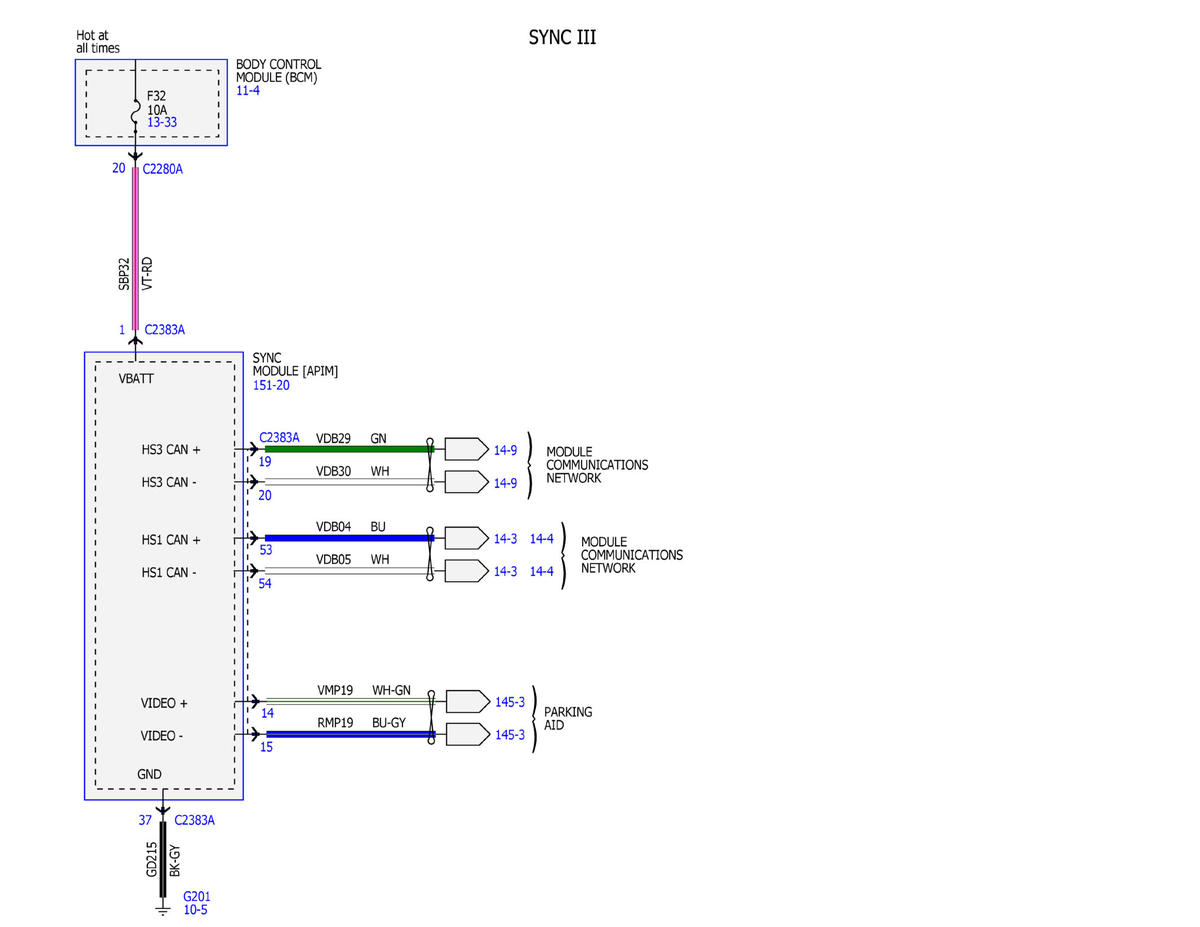1200x927 pixels.
Task: Click the 'VIDEO +' terminal label
Action: (164, 703)
